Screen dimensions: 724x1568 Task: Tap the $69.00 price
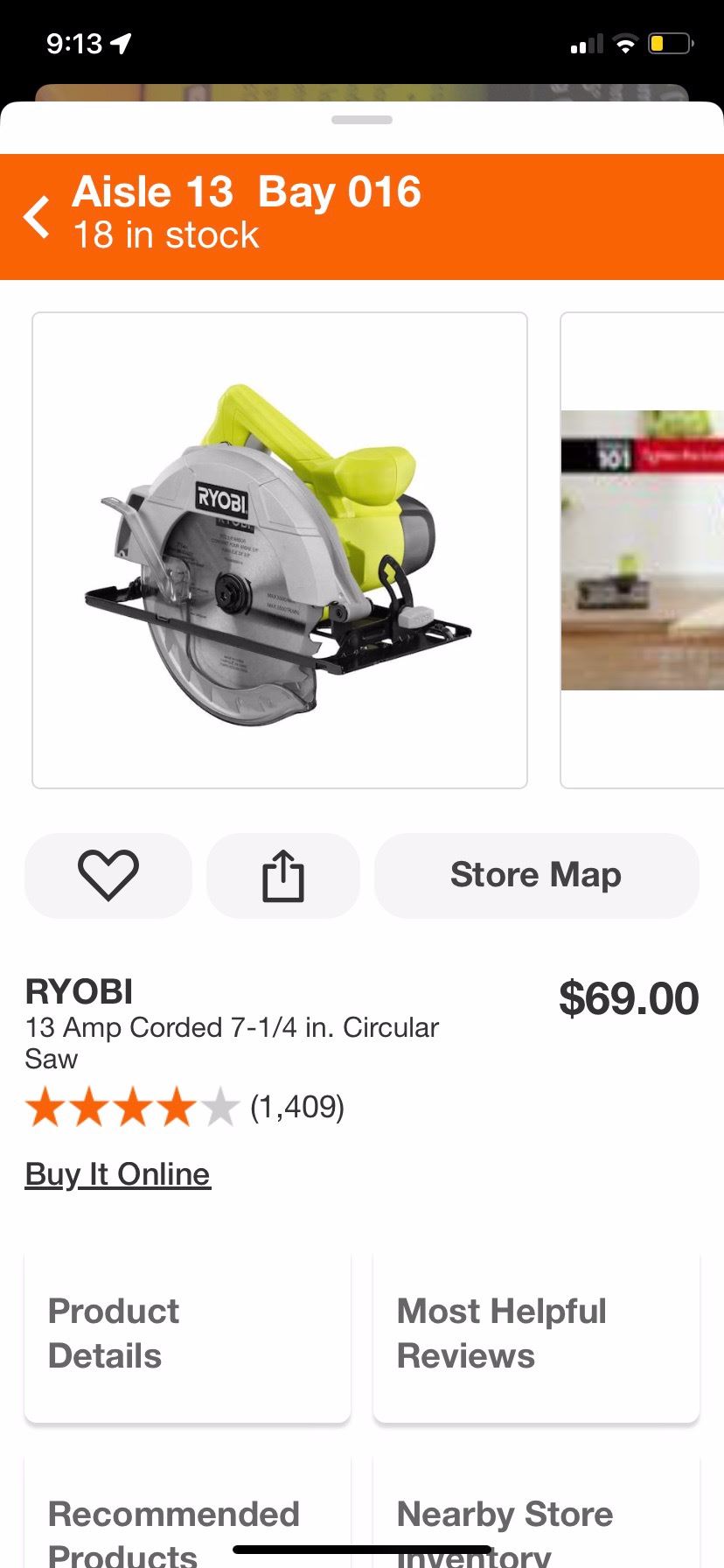coord(629,998)
